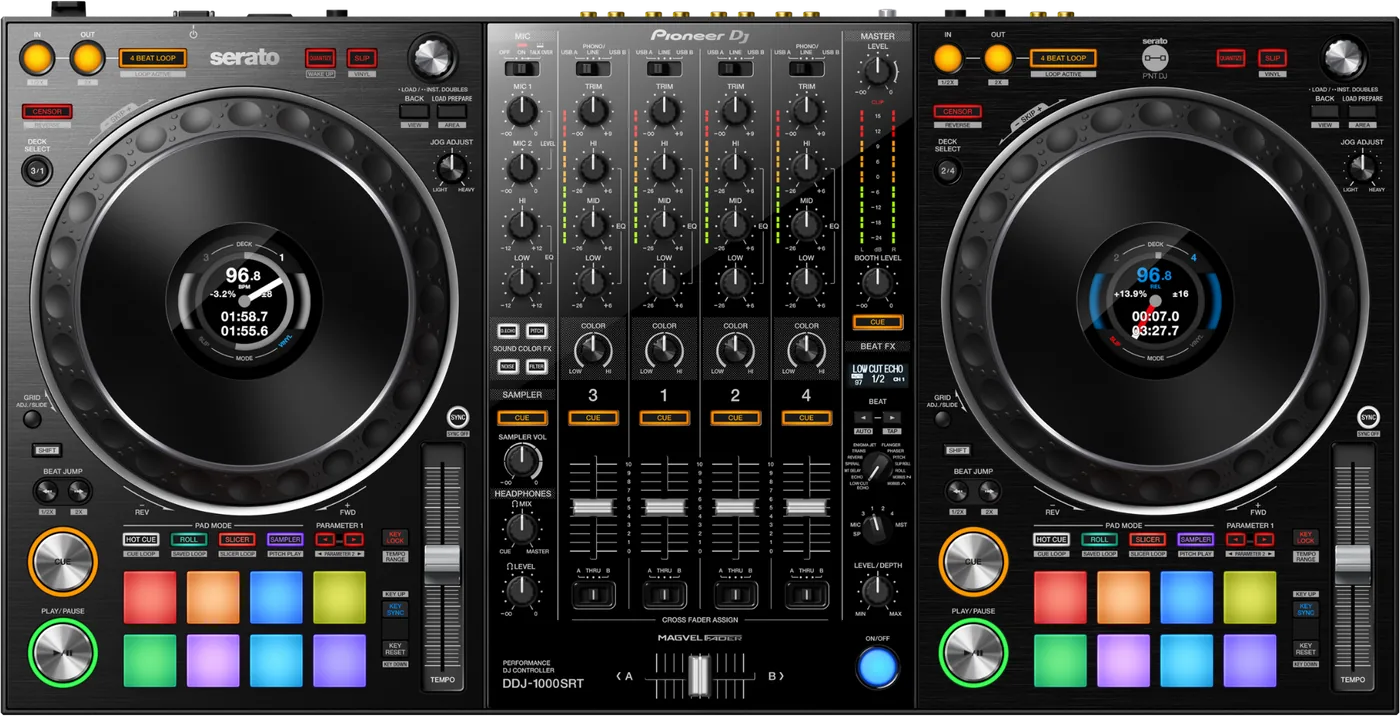Hit the right deck round CUE button
Viewport: 1400px width, 716px height.
[972, 561]
